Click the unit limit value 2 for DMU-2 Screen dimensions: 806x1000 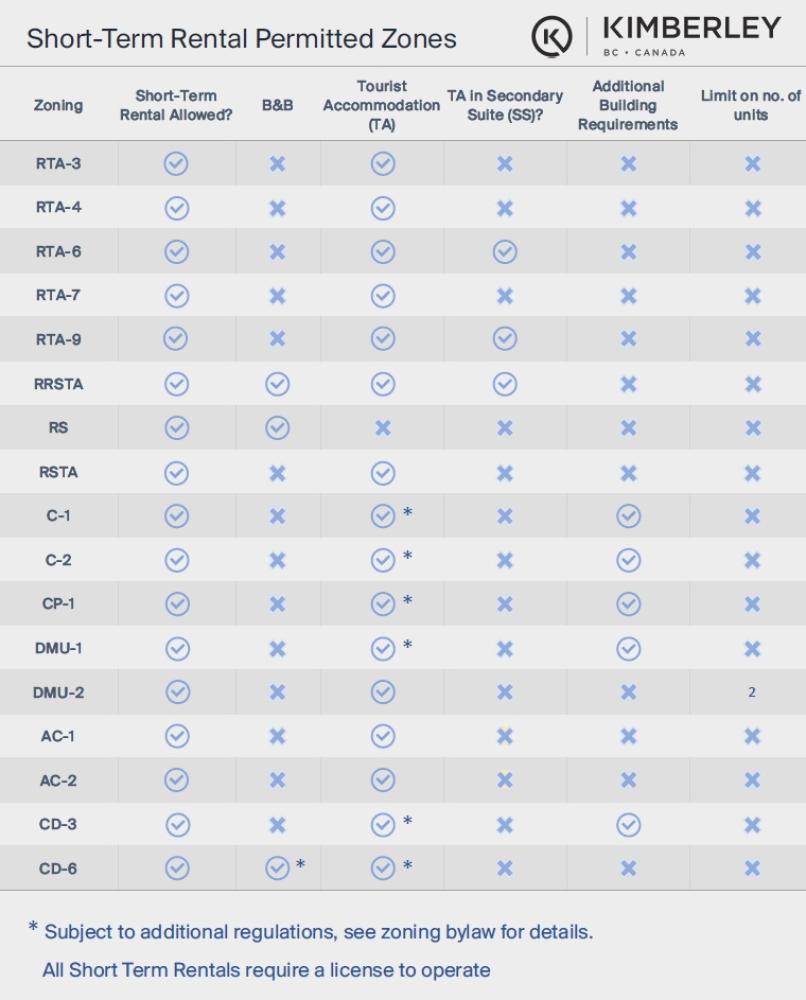[x=752, y=692]
